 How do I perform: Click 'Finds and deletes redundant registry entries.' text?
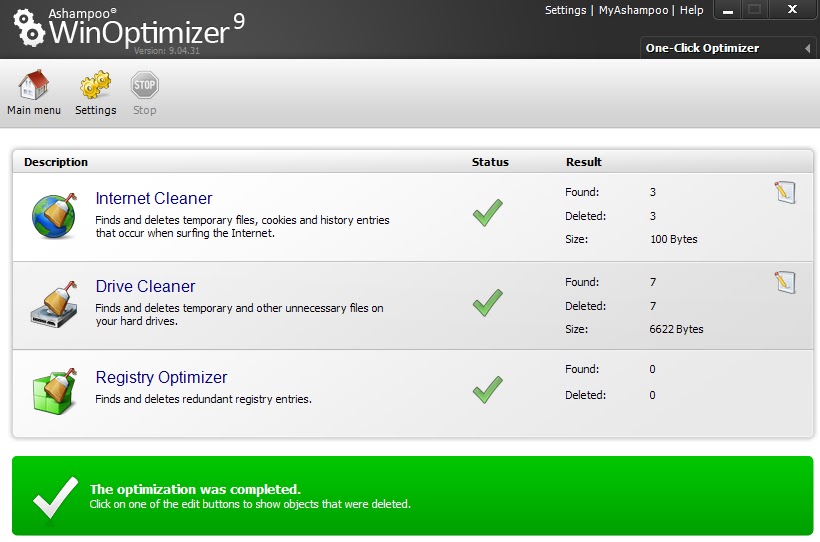(x=203, y=399)
